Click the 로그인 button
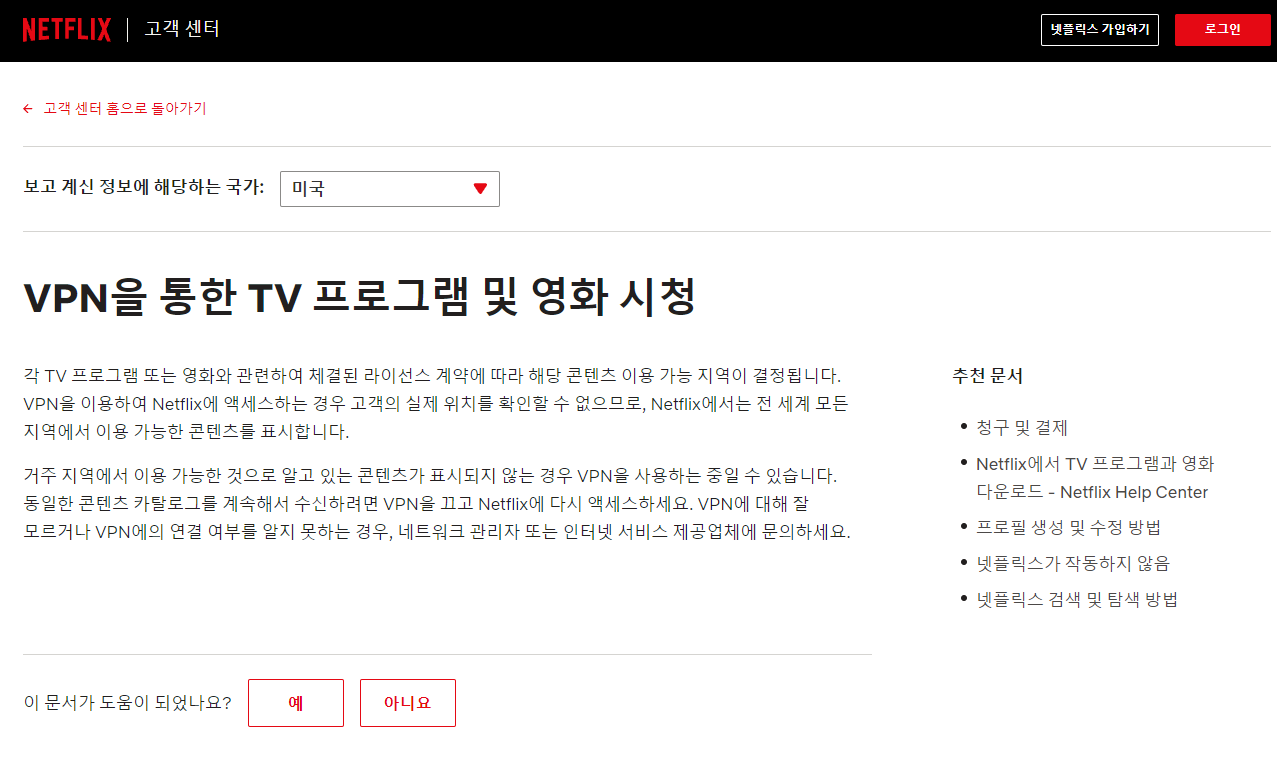The image size is (1277, 767). (1223, 30)
